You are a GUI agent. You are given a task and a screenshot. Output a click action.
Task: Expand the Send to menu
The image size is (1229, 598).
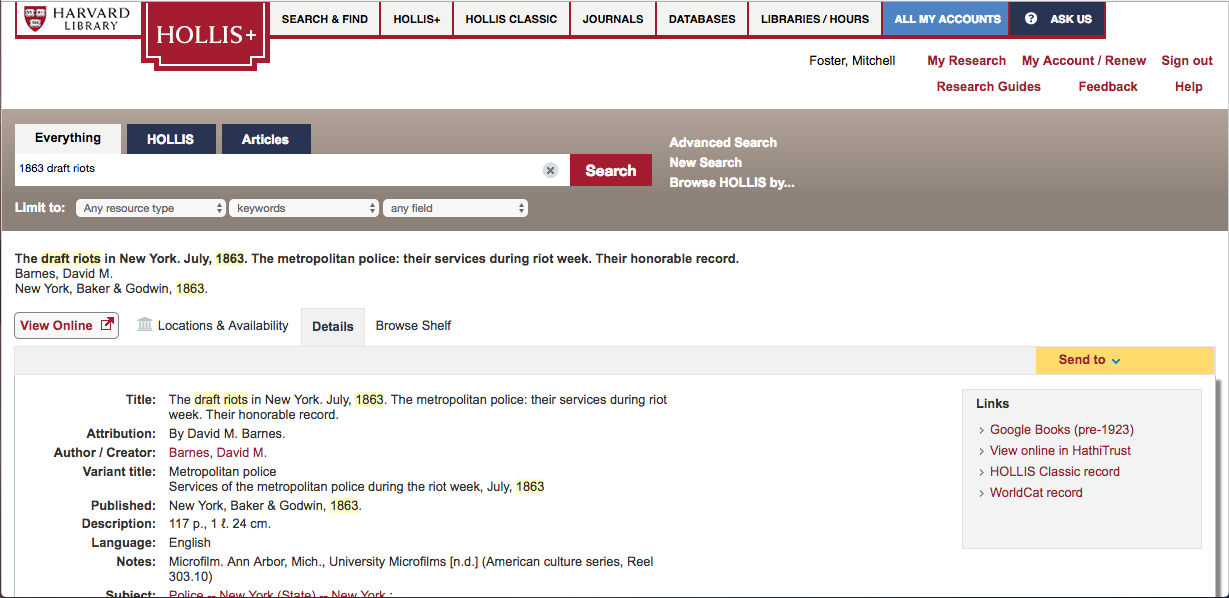[1125, 360]
